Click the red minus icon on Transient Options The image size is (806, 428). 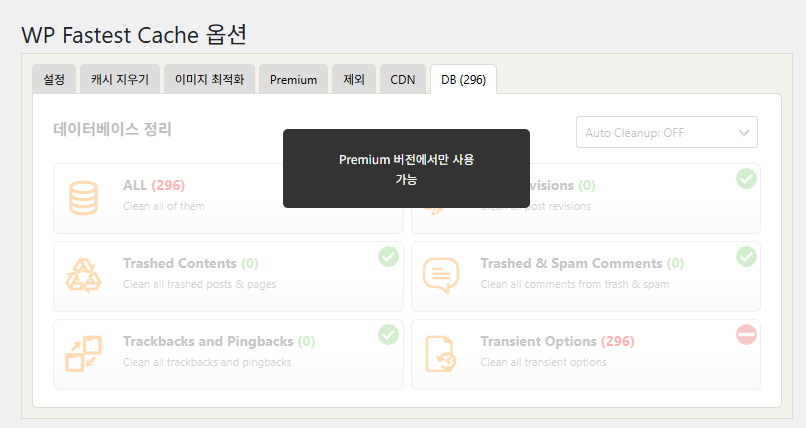tap(746, 334)
